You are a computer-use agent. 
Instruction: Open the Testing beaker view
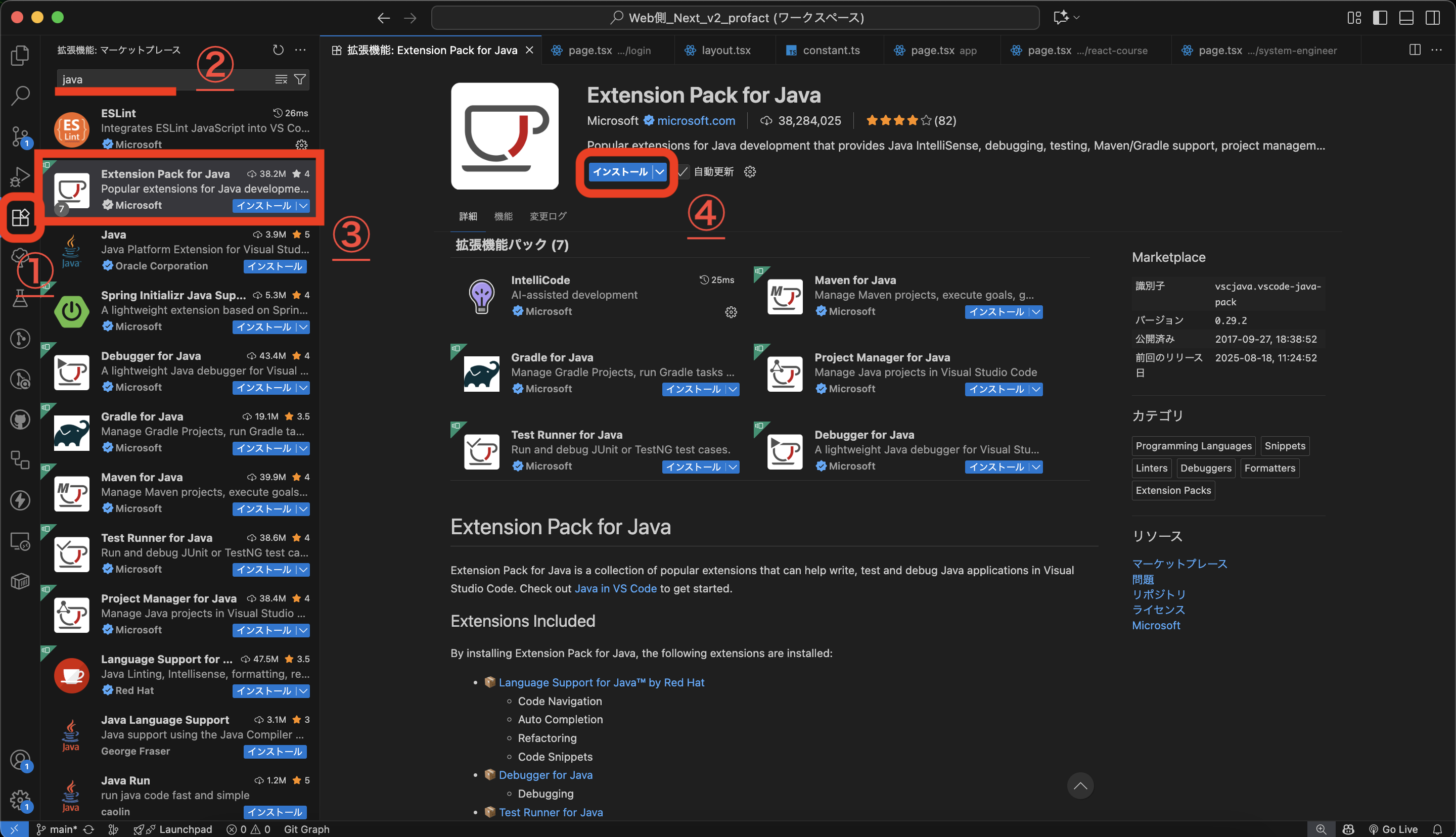[x=20, y=298]
